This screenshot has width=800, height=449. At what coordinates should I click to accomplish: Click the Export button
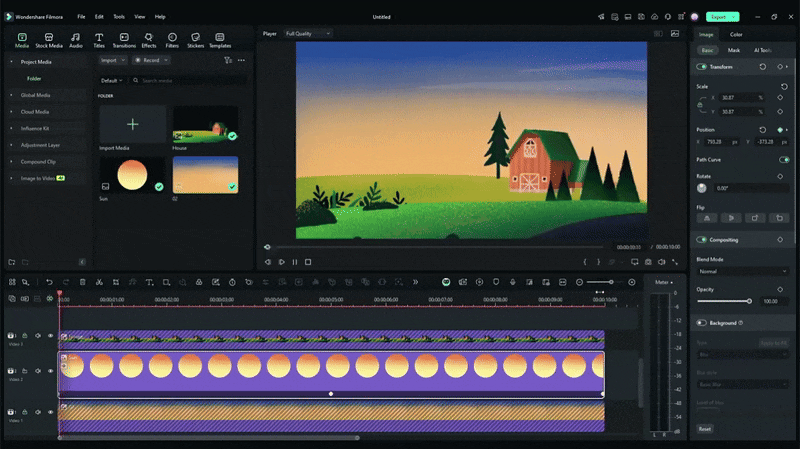721,17
